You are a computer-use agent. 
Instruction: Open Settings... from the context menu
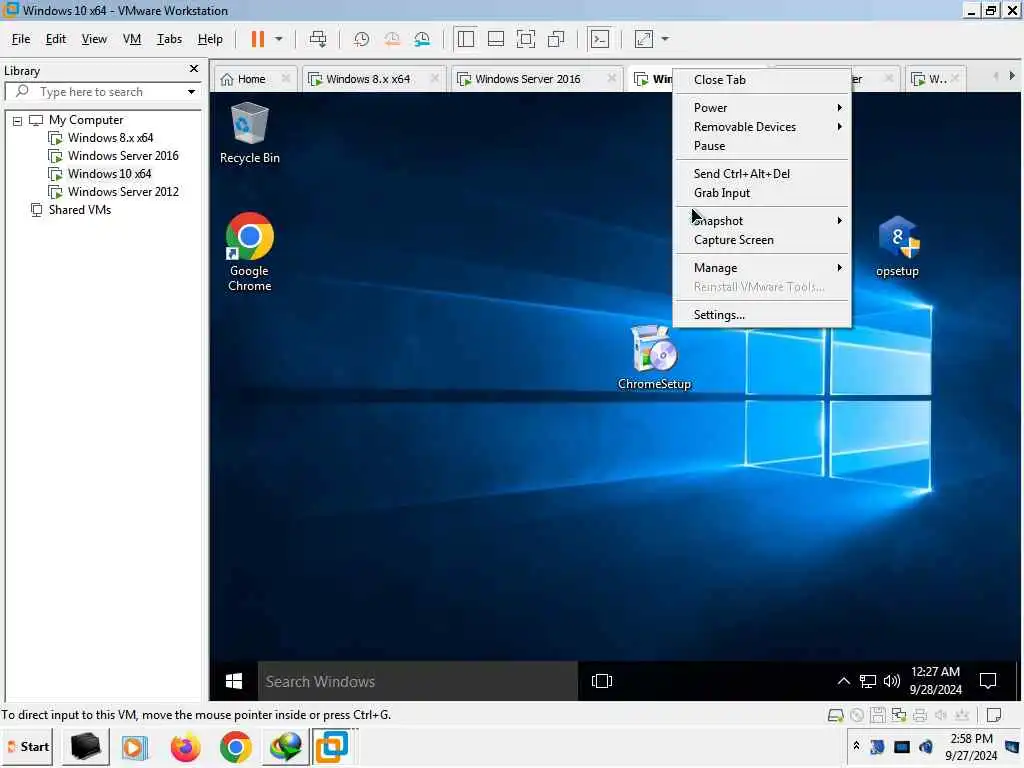(762, 315)
